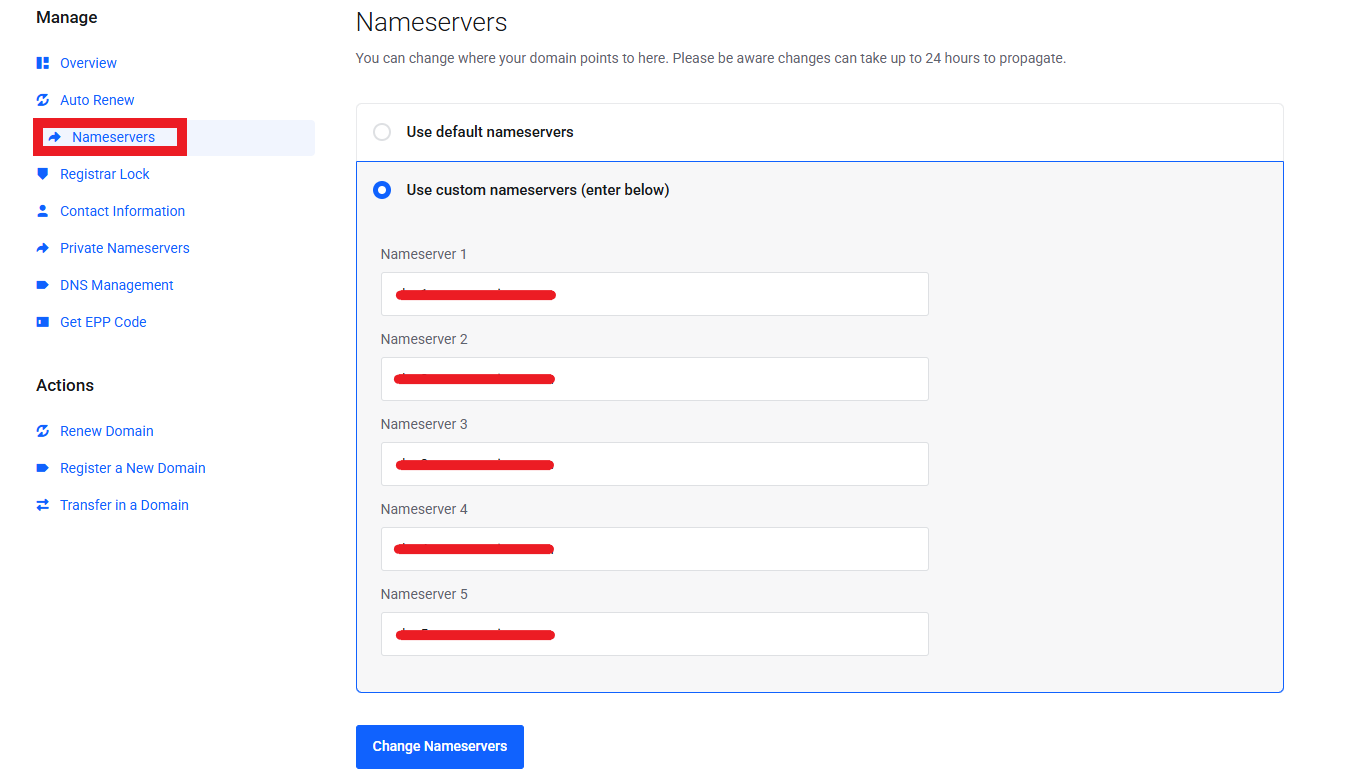
Task: Click the Contact Information person icon
Action: [43, 211]
